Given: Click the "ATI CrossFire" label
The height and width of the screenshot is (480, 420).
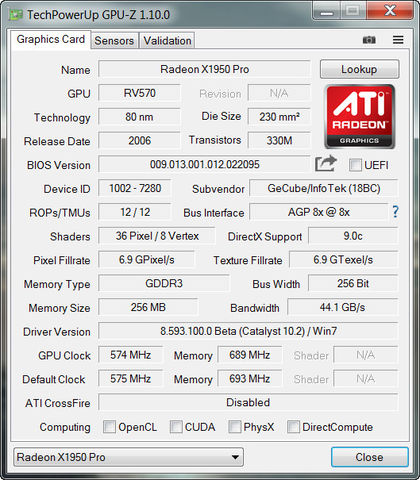Looking at the screenshot, I should (58, 403).
